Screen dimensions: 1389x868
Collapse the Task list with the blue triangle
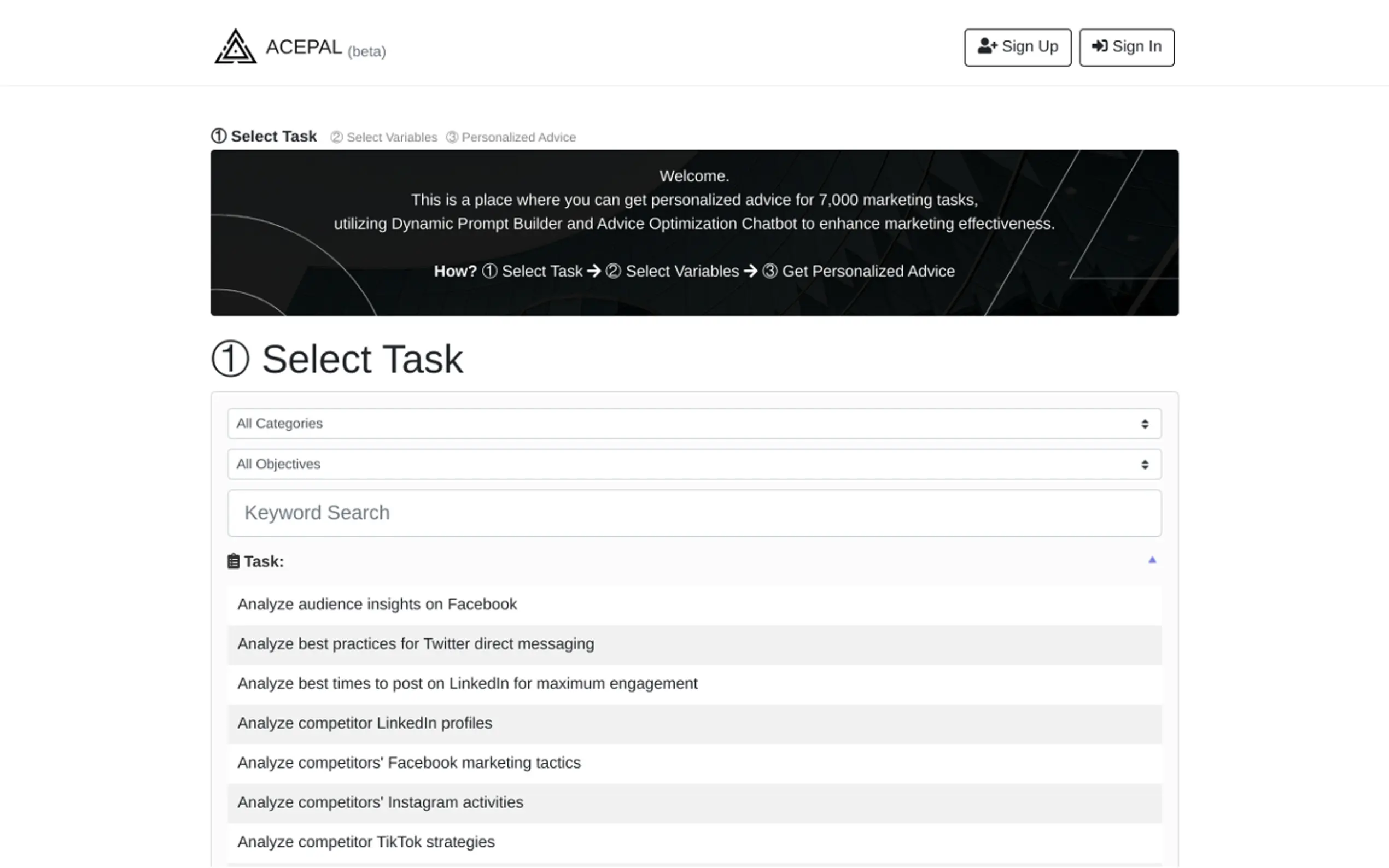1151,560
